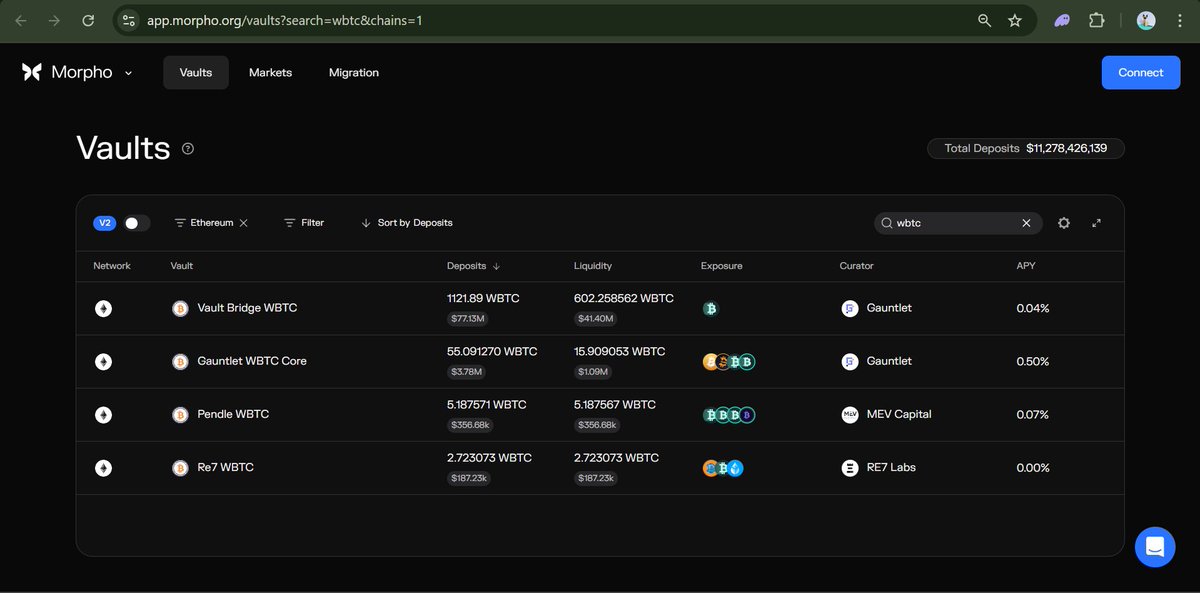Click WBTC token icon of Pendle WBTC
The width and height of the screenshot is (1200, 593).
[180, 415]
